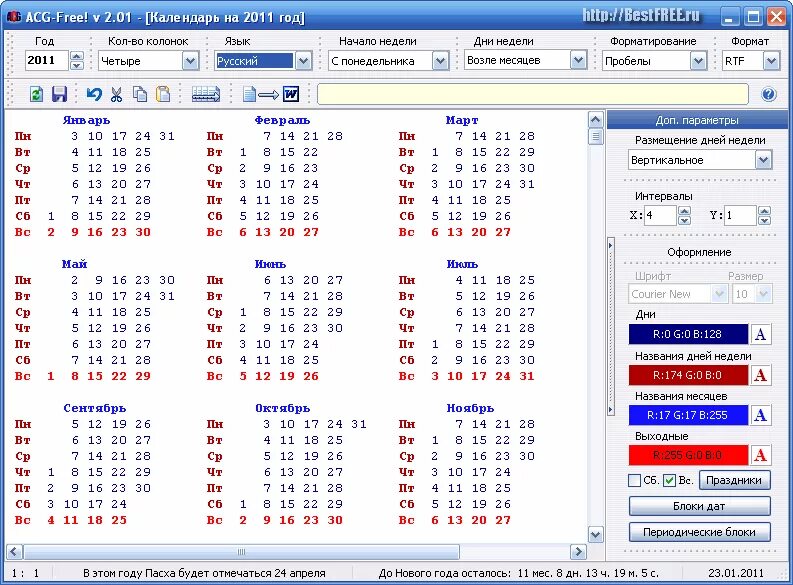The width and height of the screenshot is (793, 585).
Task: Click the Октябрь month title
Action: (282, 408)
